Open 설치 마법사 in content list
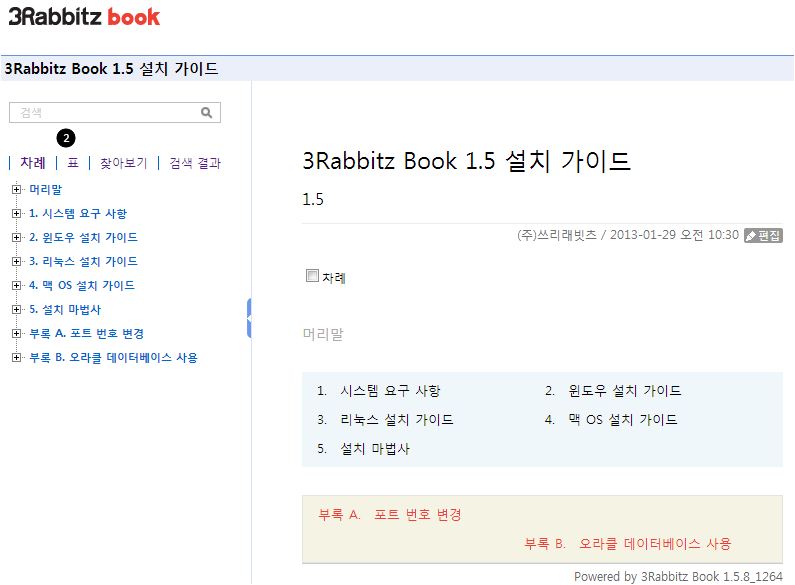This screenshot has width=795, height=585. click(375, 449)
